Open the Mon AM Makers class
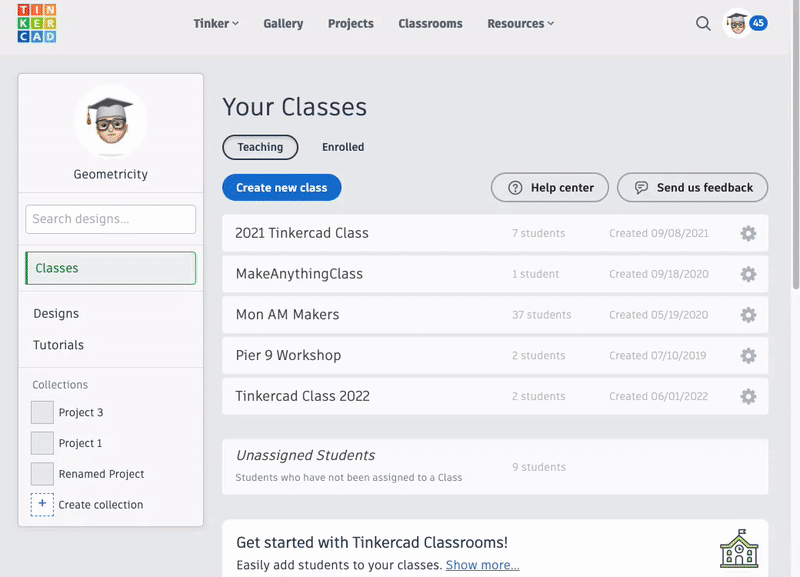 tap(495, 315)
